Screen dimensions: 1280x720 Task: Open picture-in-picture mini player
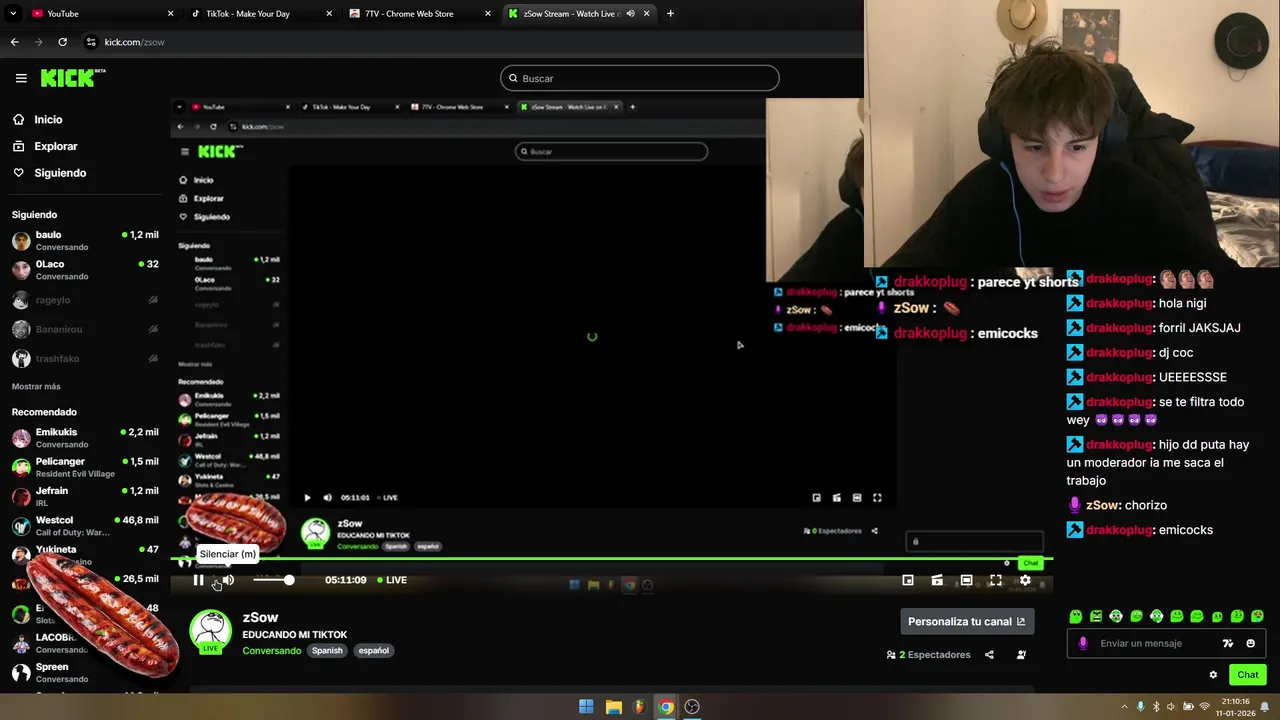point(908,580)
